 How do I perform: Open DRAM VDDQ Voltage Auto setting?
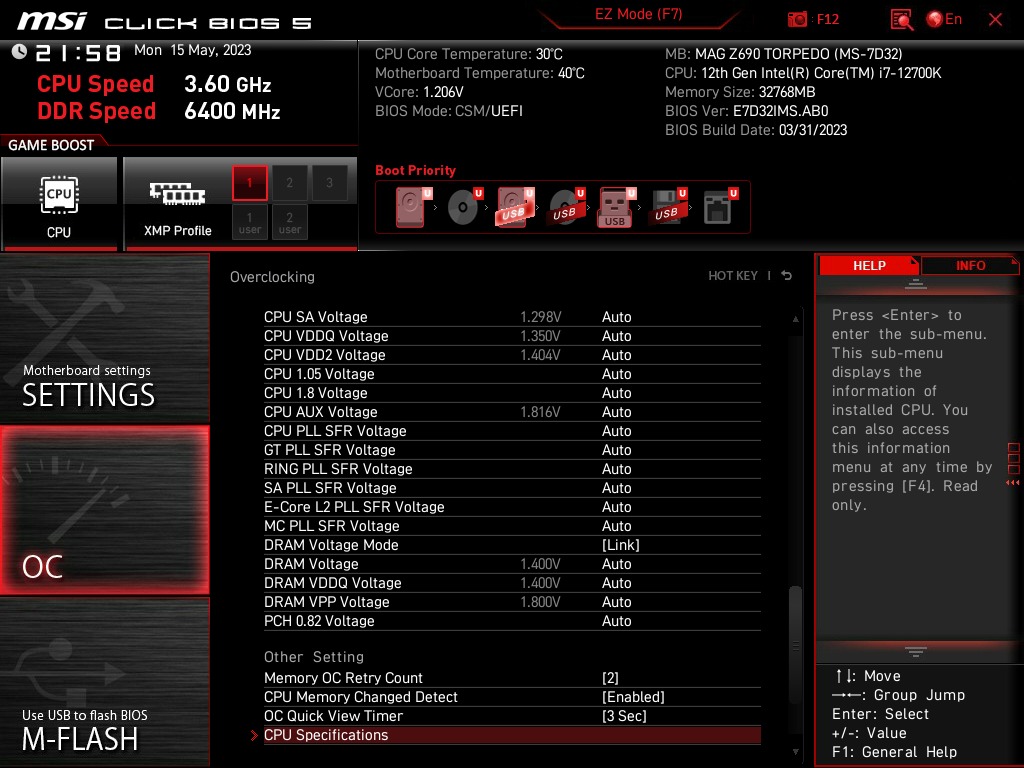click(x=616, y=583)
